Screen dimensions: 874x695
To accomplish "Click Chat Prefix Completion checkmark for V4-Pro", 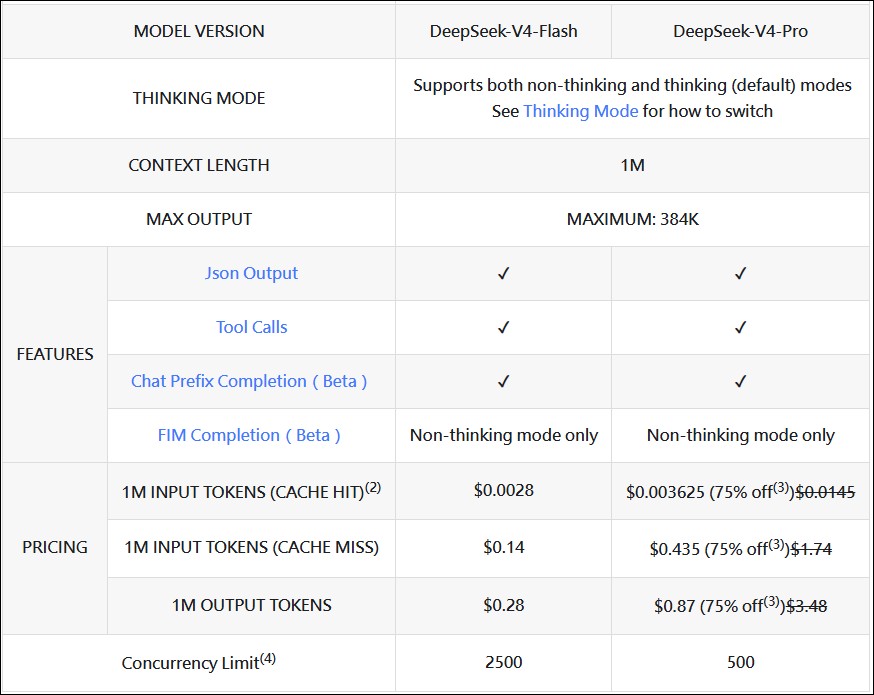I will click(740, 382).
